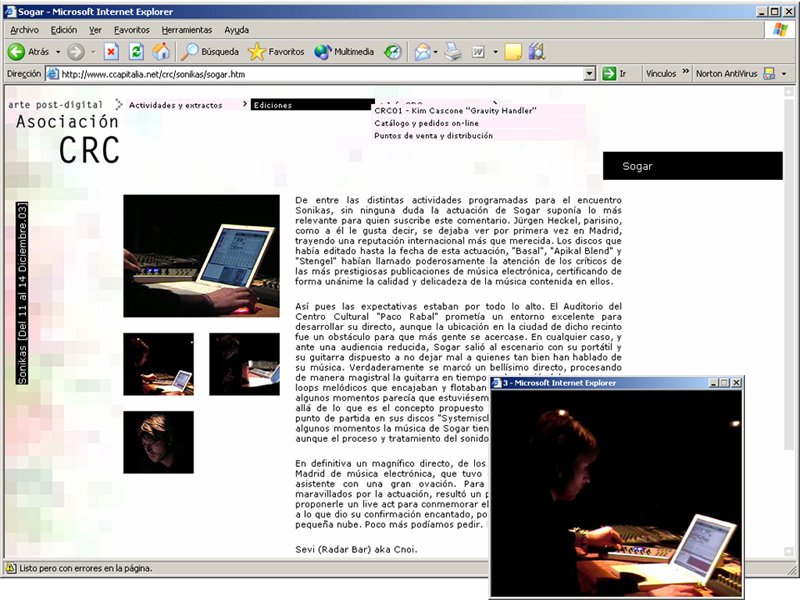Open the Home page icon
Image resolution: width=800 pixels, height=600 pixels.
tap(161, 52)
